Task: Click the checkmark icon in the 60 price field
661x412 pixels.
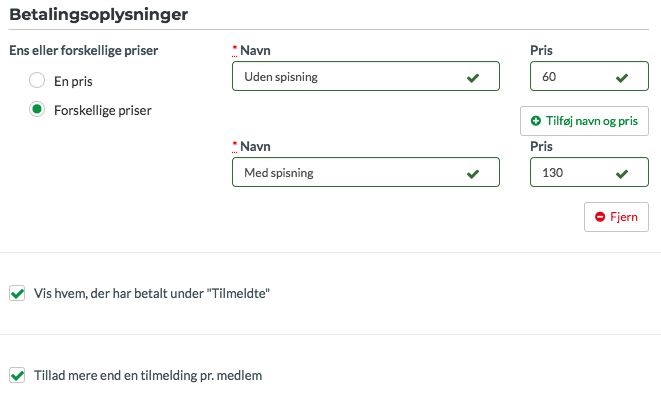Action: pos(622,78)
